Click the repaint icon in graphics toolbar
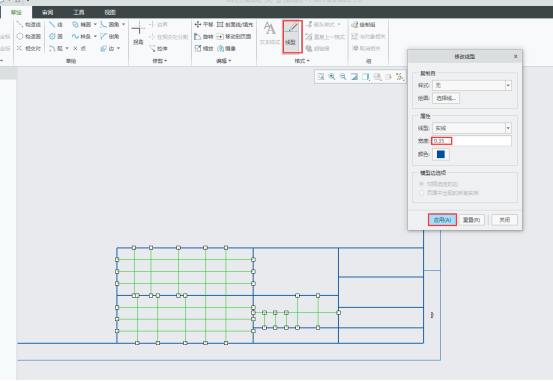The width and height of the screenshot is (553, 381). point(354,77)
